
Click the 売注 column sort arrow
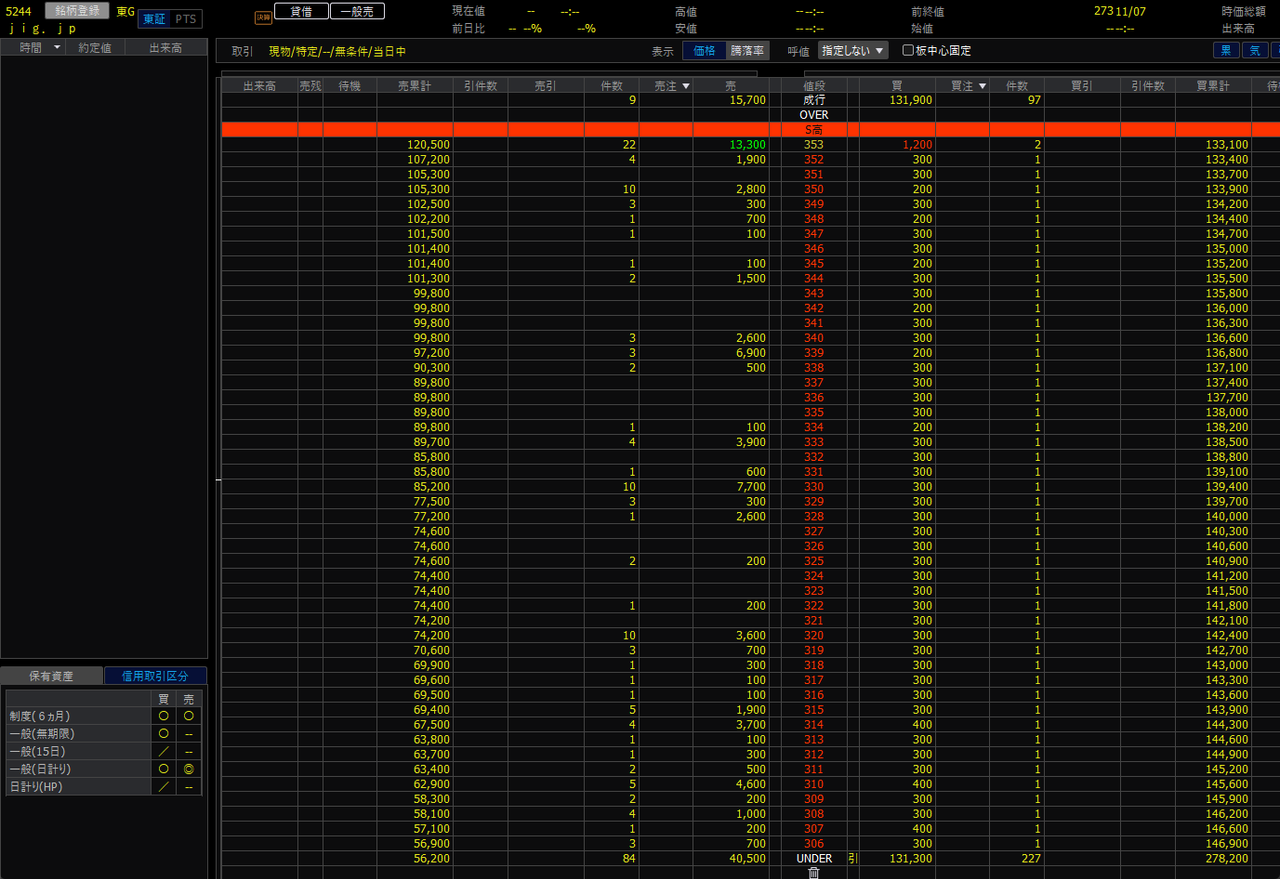click(685, 86)
